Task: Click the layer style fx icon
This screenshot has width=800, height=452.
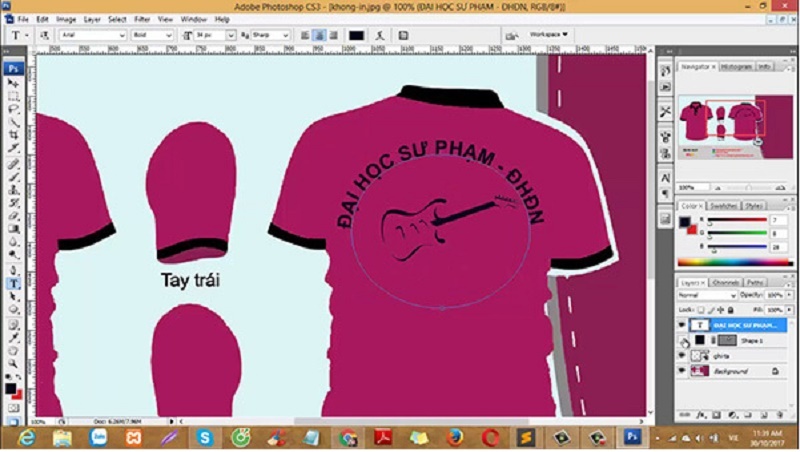Action: tap(701, 415)
